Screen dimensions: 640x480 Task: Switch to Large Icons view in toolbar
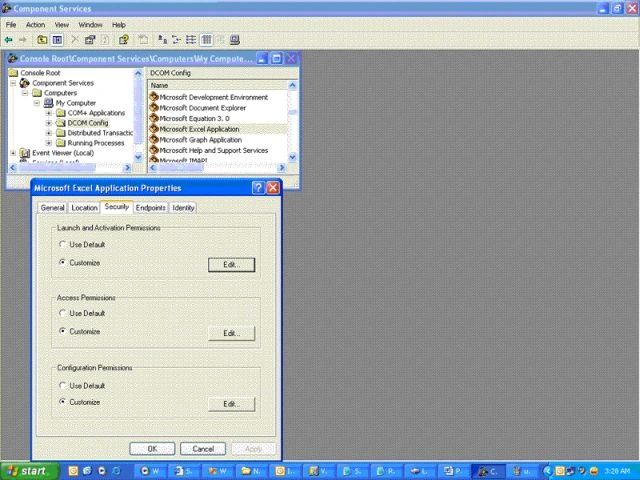click(x=162, y=40)
